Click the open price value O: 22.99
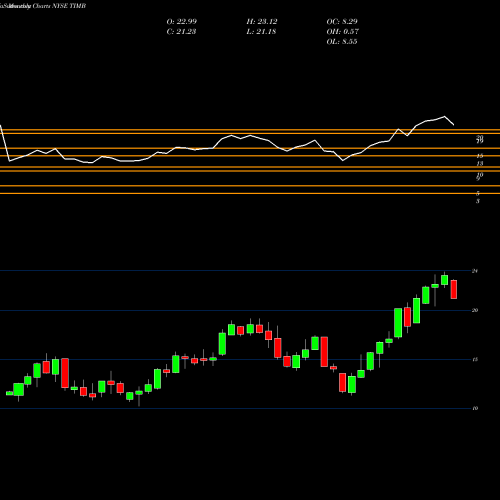The height and width of the screenshot is (500, 500). [x=182, y=22]
